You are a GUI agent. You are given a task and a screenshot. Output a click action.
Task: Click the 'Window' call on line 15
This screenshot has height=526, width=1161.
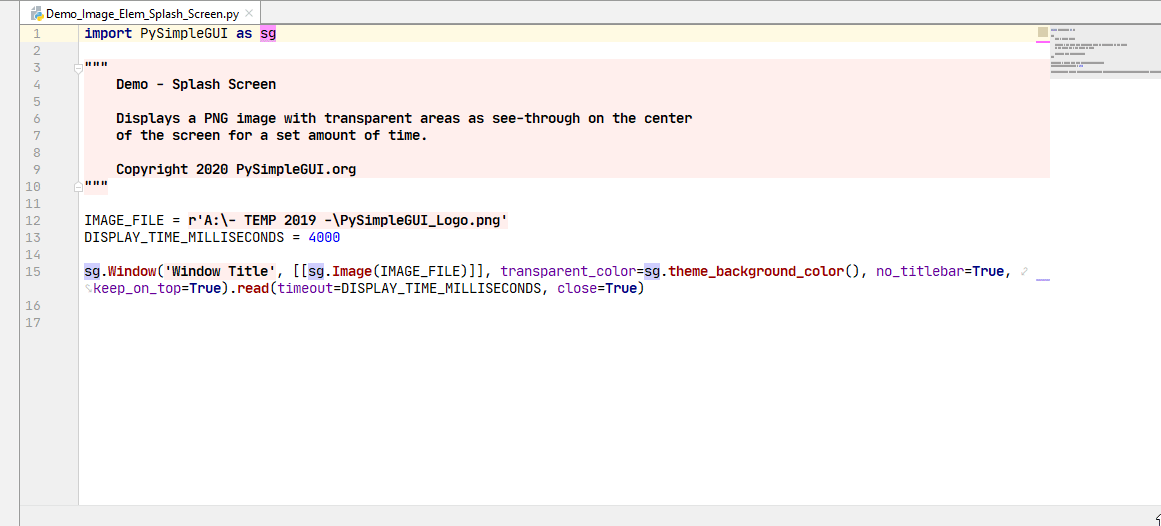coord(132,272)
